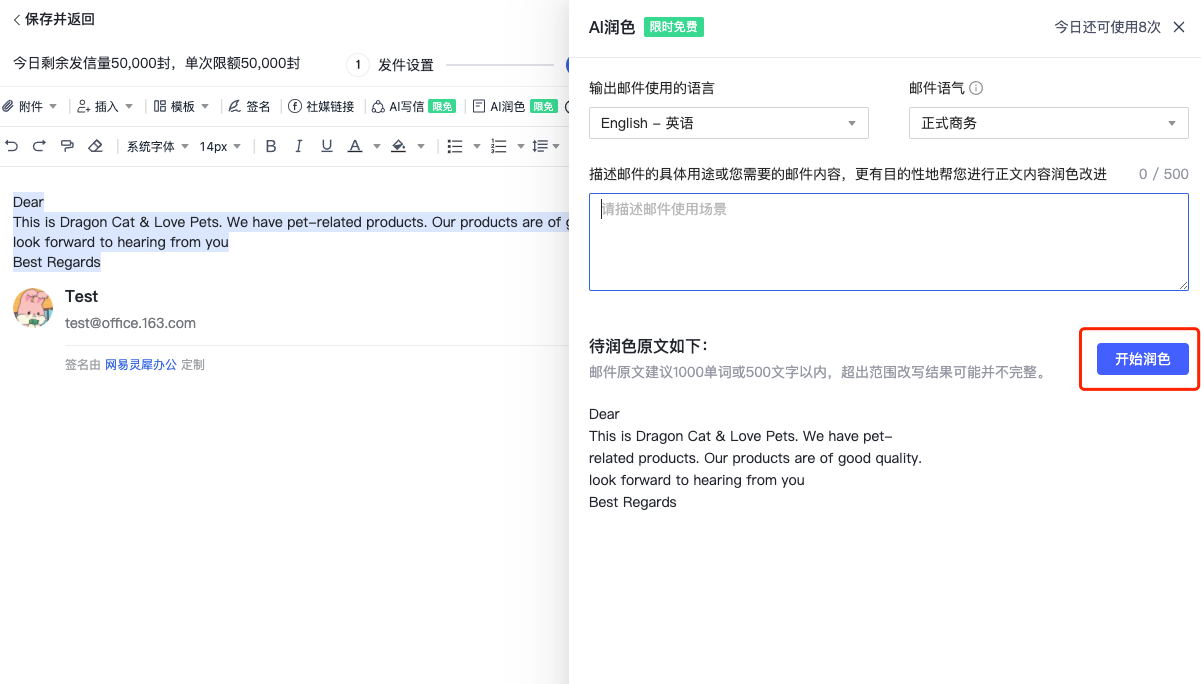This screenshot has width=1201, height=684.
Task: Click the 开始润色 button
Action: (x=1142, y=359)
